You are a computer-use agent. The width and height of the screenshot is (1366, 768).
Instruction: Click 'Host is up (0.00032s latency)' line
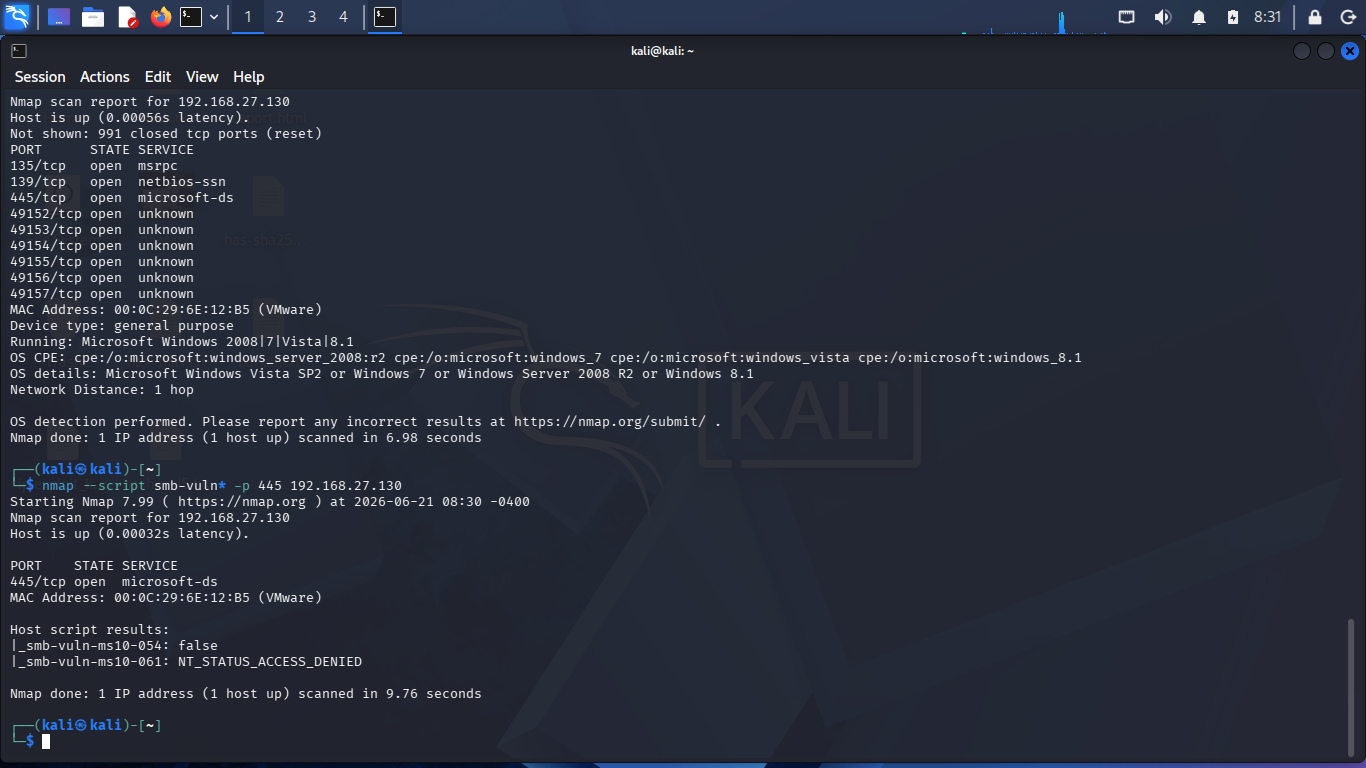(130, 533)
